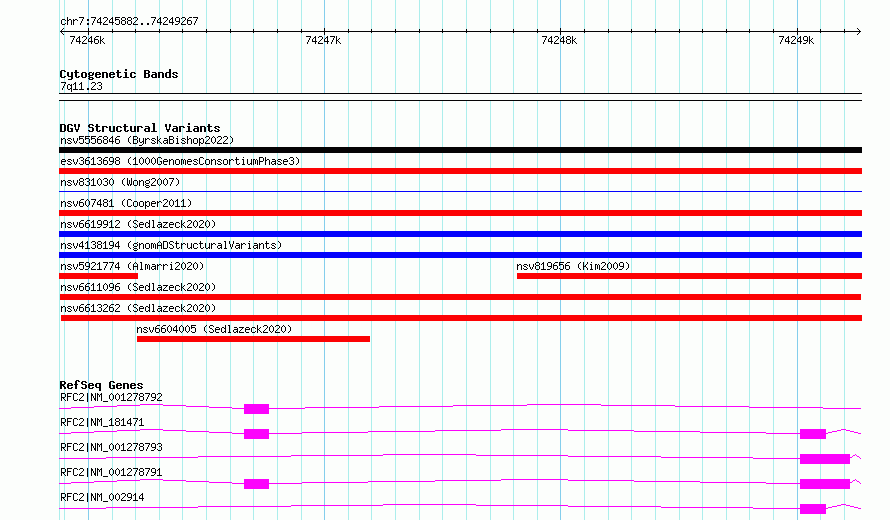The image size is (890, 520).
Task: Click the 74246k ruler position label
Action: [x=87, y=40]
